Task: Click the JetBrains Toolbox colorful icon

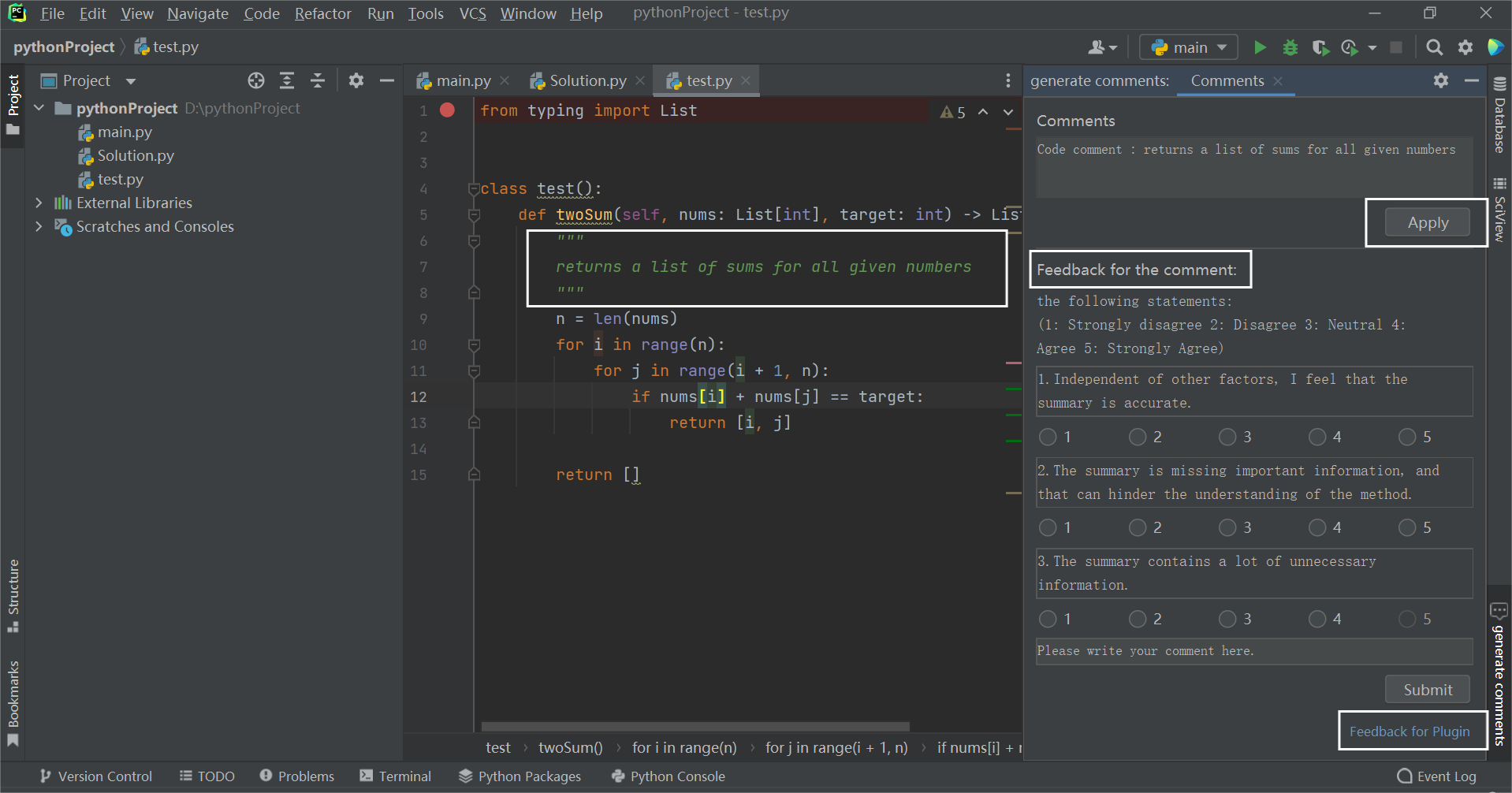Action: 1495,47
